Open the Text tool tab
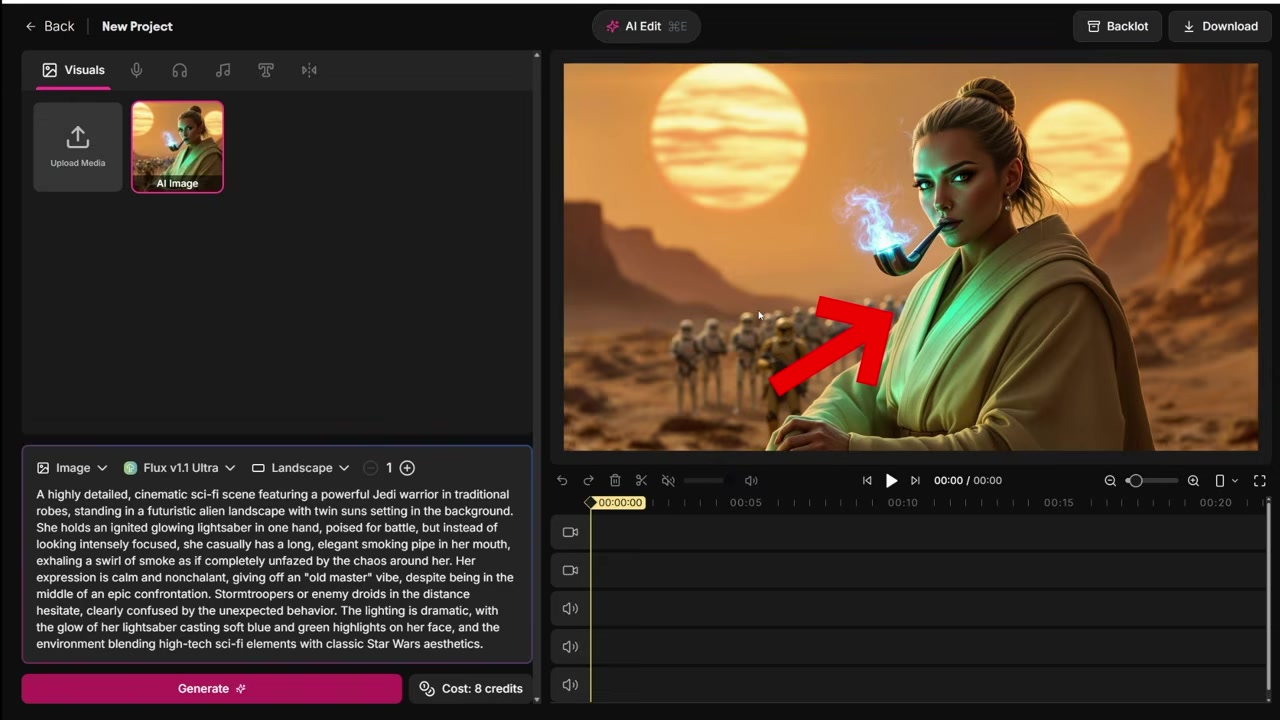Viewport: 1280px width, 720px height. click(x=266, y=70)
